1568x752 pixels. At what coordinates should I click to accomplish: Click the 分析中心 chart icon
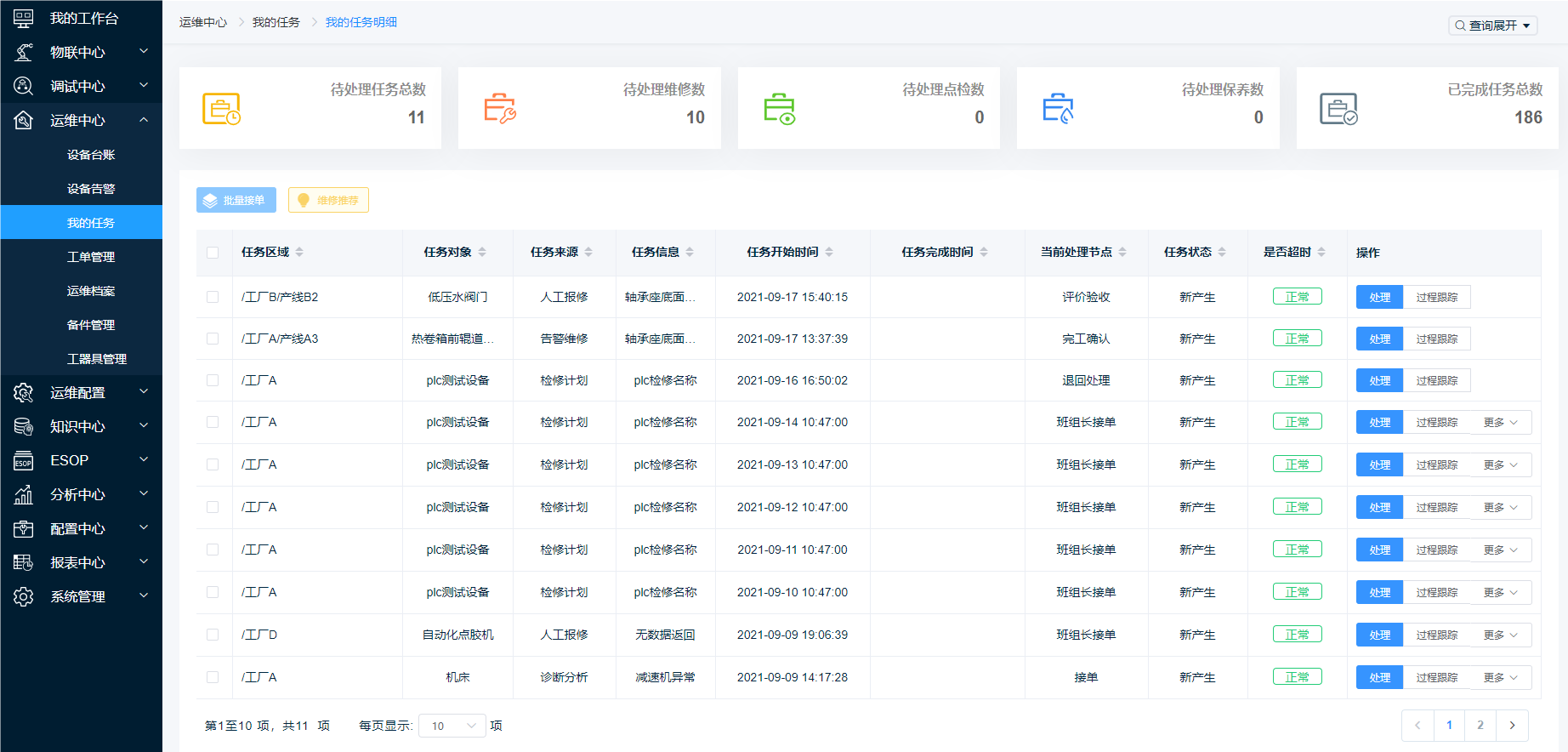[24, 494]
